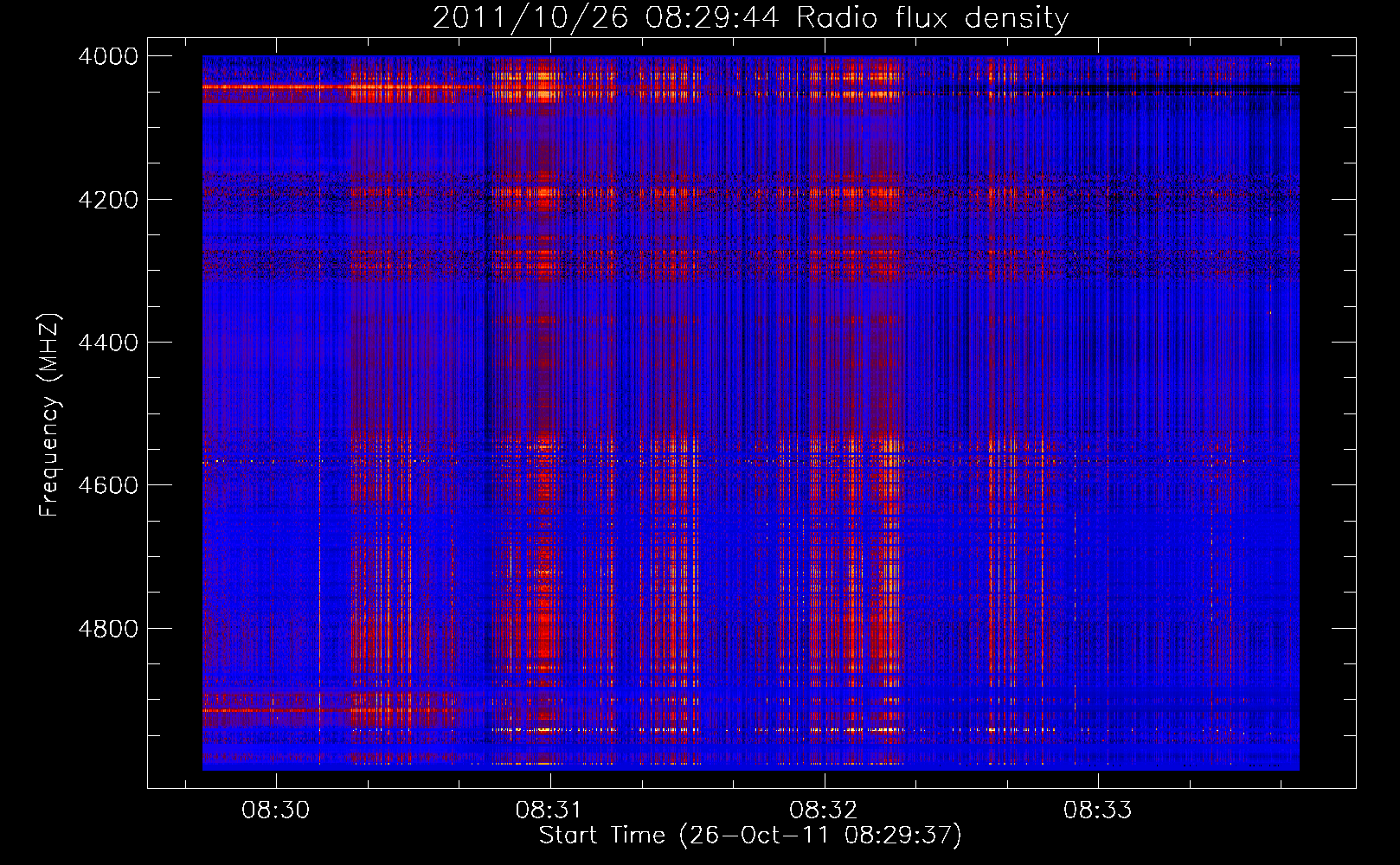Click the 4000 frequency tick label

(108, 56)
